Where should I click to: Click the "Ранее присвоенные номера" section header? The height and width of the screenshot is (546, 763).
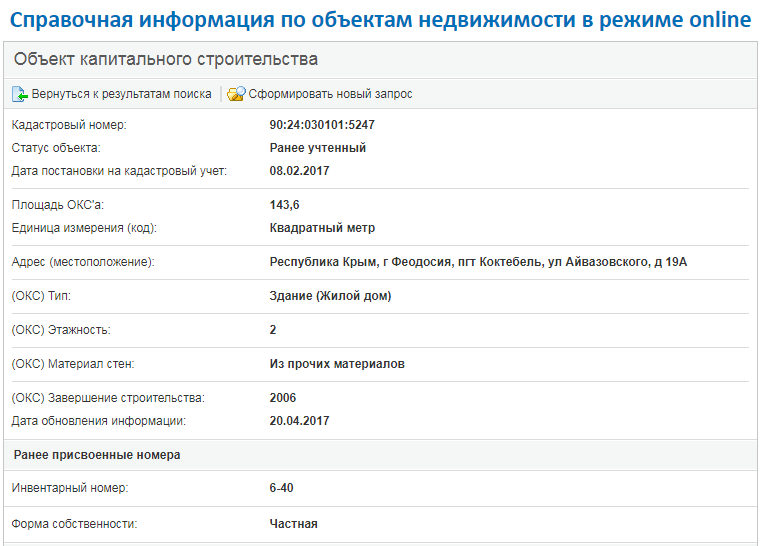(x=97, y=455)
